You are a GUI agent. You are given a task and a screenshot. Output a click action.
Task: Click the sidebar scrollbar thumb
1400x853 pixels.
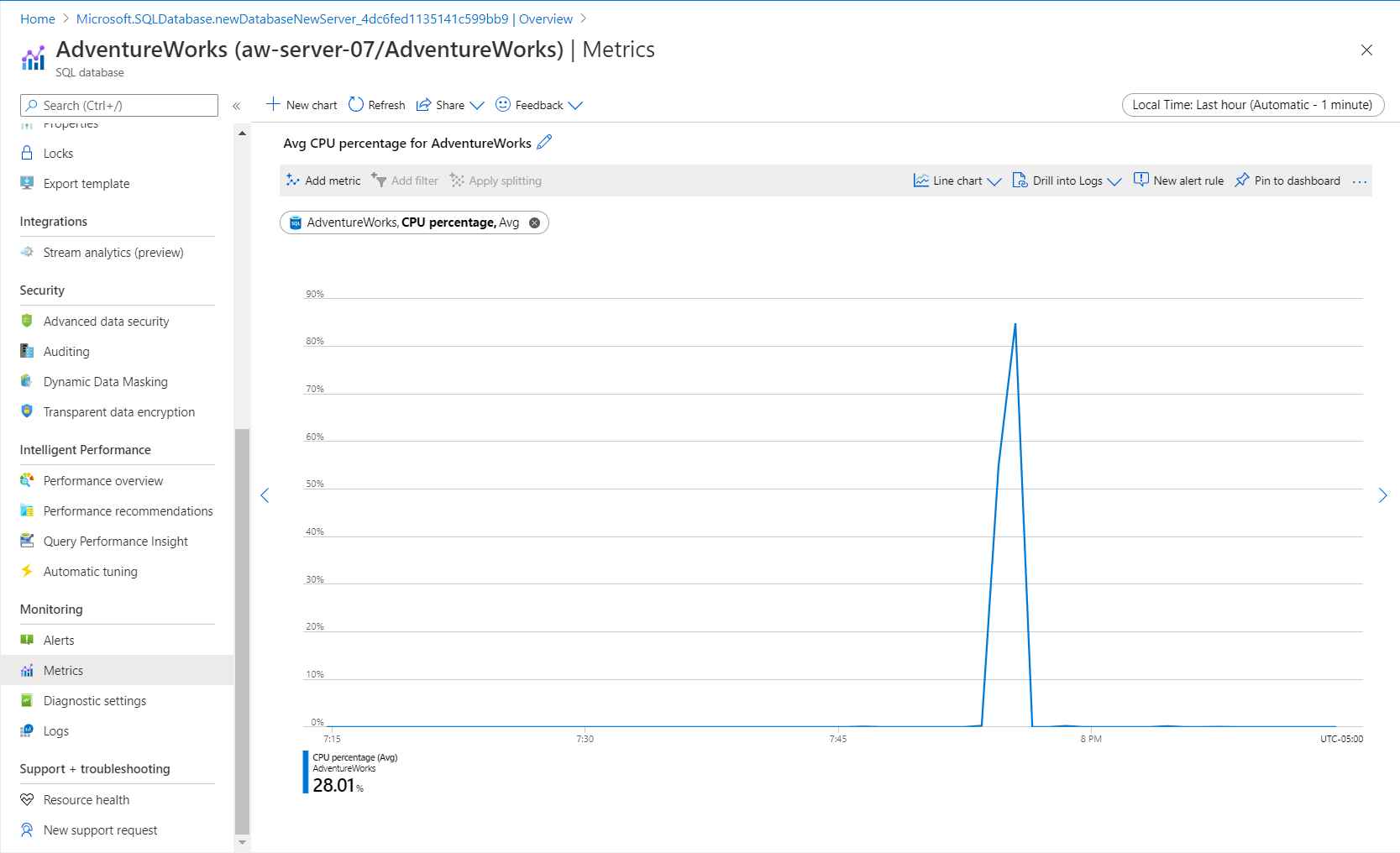tap(242, 631)
